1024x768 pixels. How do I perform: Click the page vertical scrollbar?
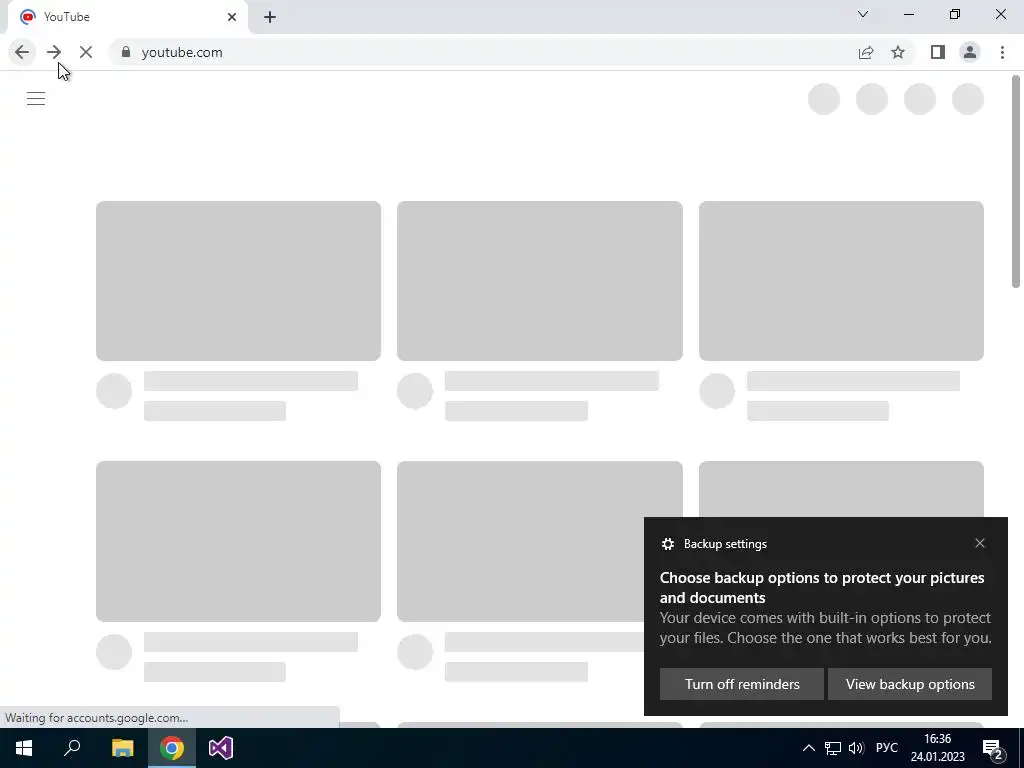tap(1016, 182)
